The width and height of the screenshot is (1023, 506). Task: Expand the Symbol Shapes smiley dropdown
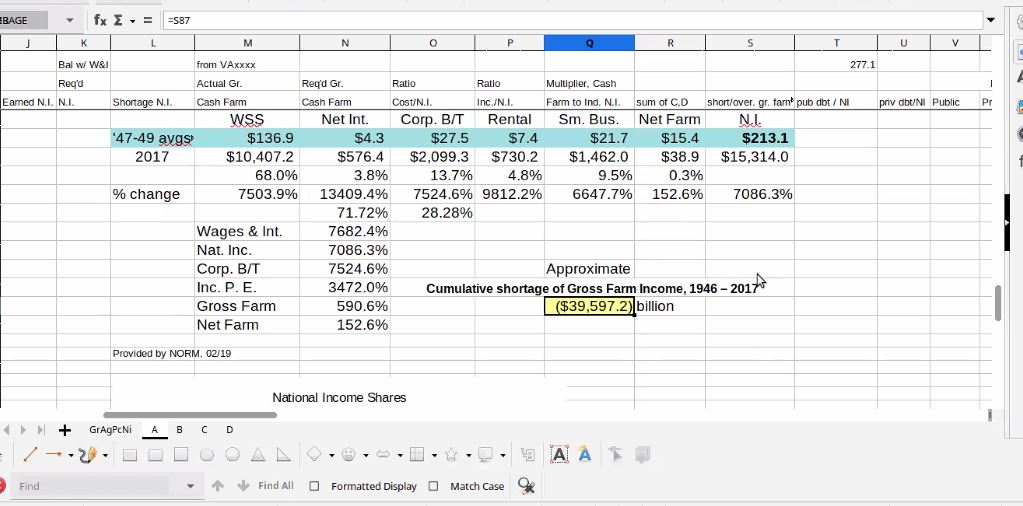click(x=364, y=455)
